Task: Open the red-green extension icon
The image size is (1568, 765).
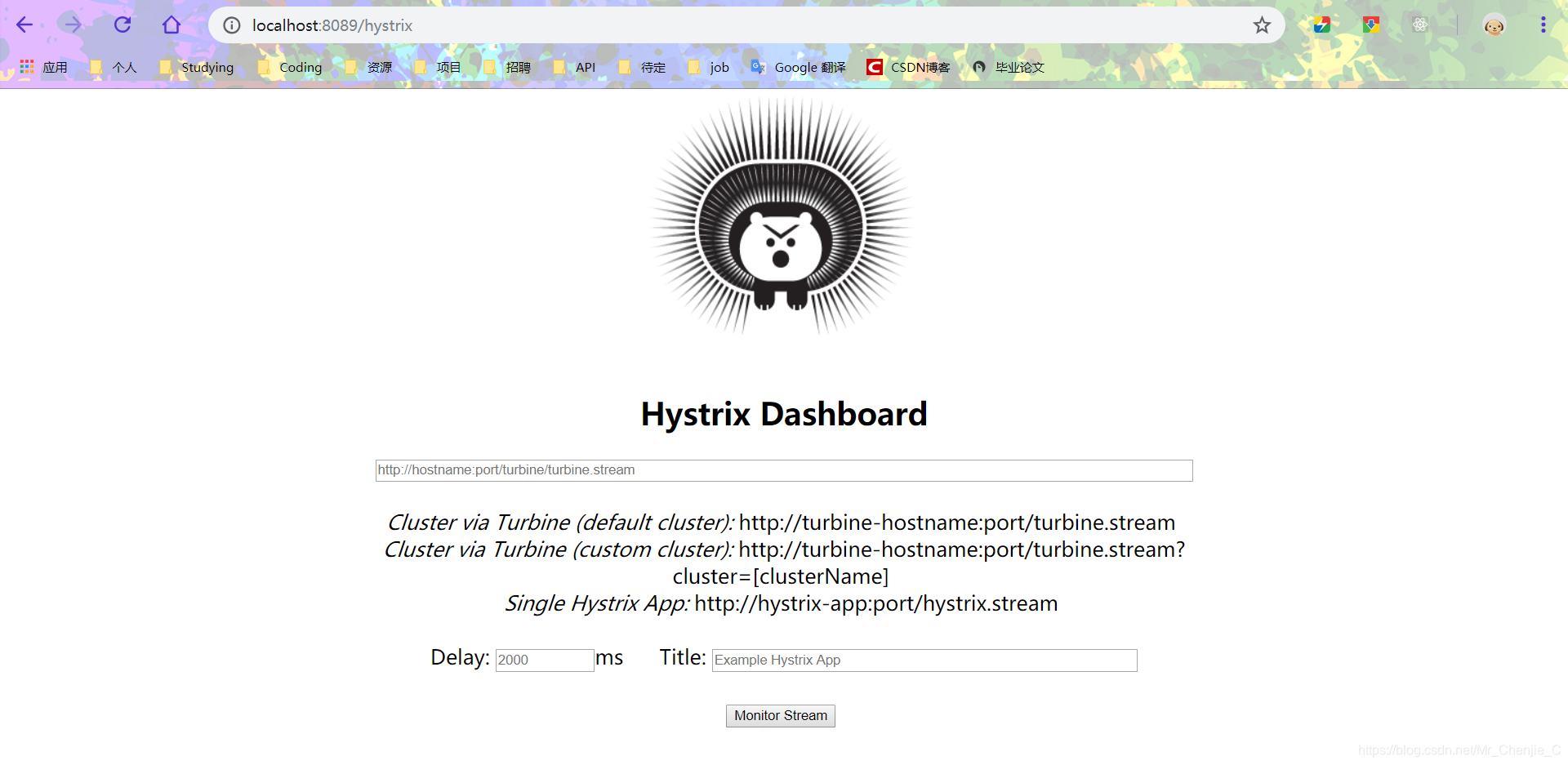Action: point(1371,25)
